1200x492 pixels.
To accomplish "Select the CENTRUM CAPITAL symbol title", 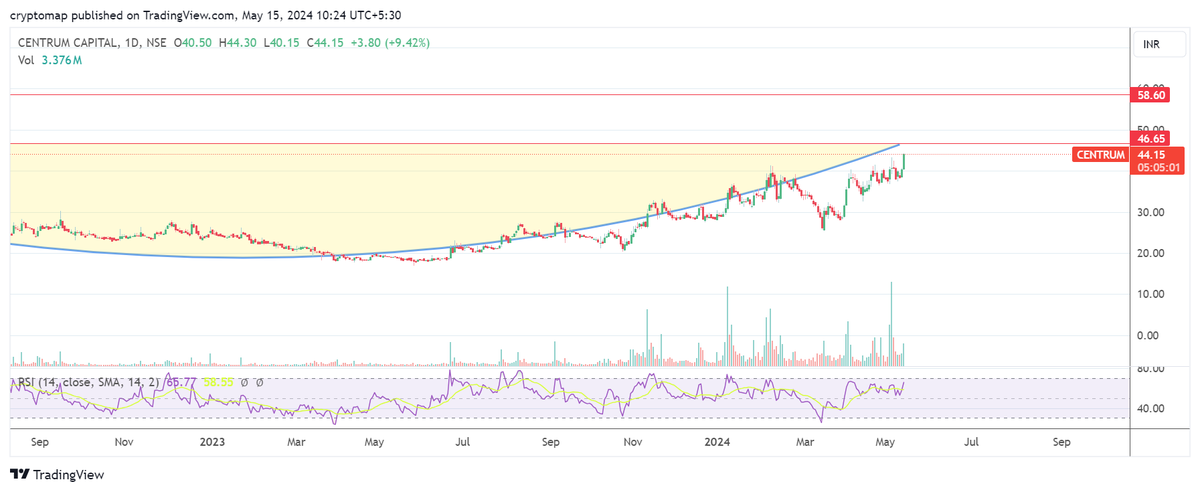I will pyautogui.click(x=69, y=43).
